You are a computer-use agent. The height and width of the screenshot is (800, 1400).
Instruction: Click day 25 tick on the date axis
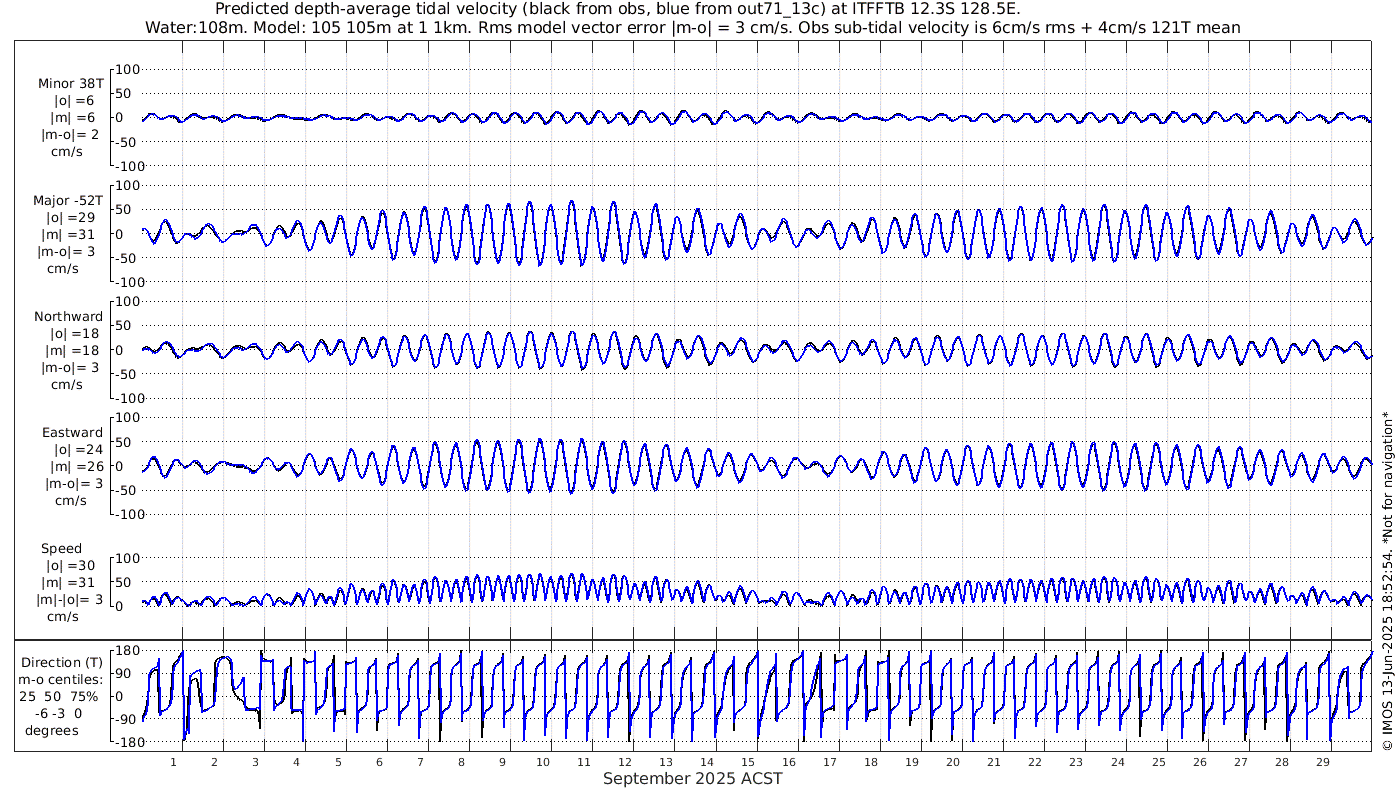(x=1158, y=762)
